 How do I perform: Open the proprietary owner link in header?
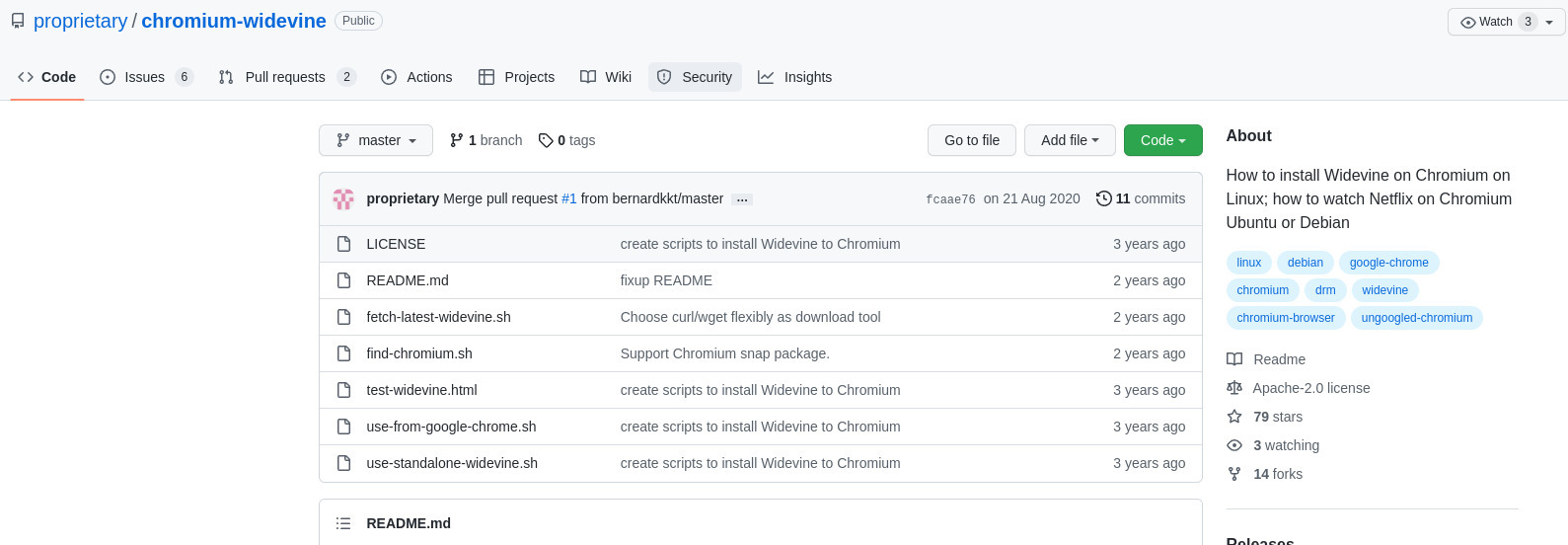coord(80,21)
